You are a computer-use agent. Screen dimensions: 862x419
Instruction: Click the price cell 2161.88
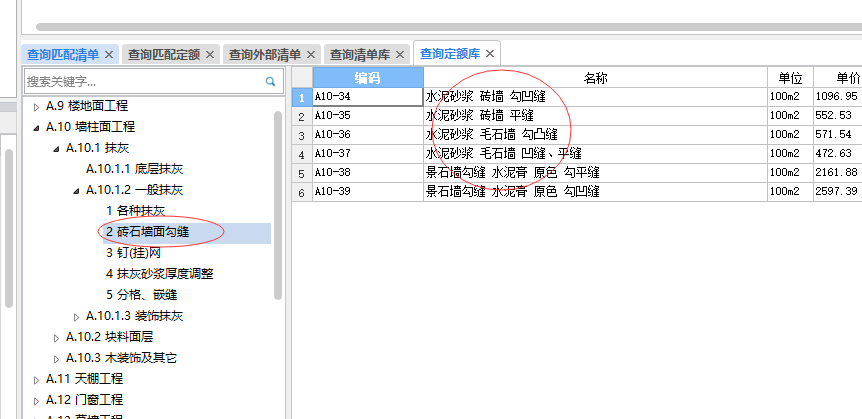(838, 173)
